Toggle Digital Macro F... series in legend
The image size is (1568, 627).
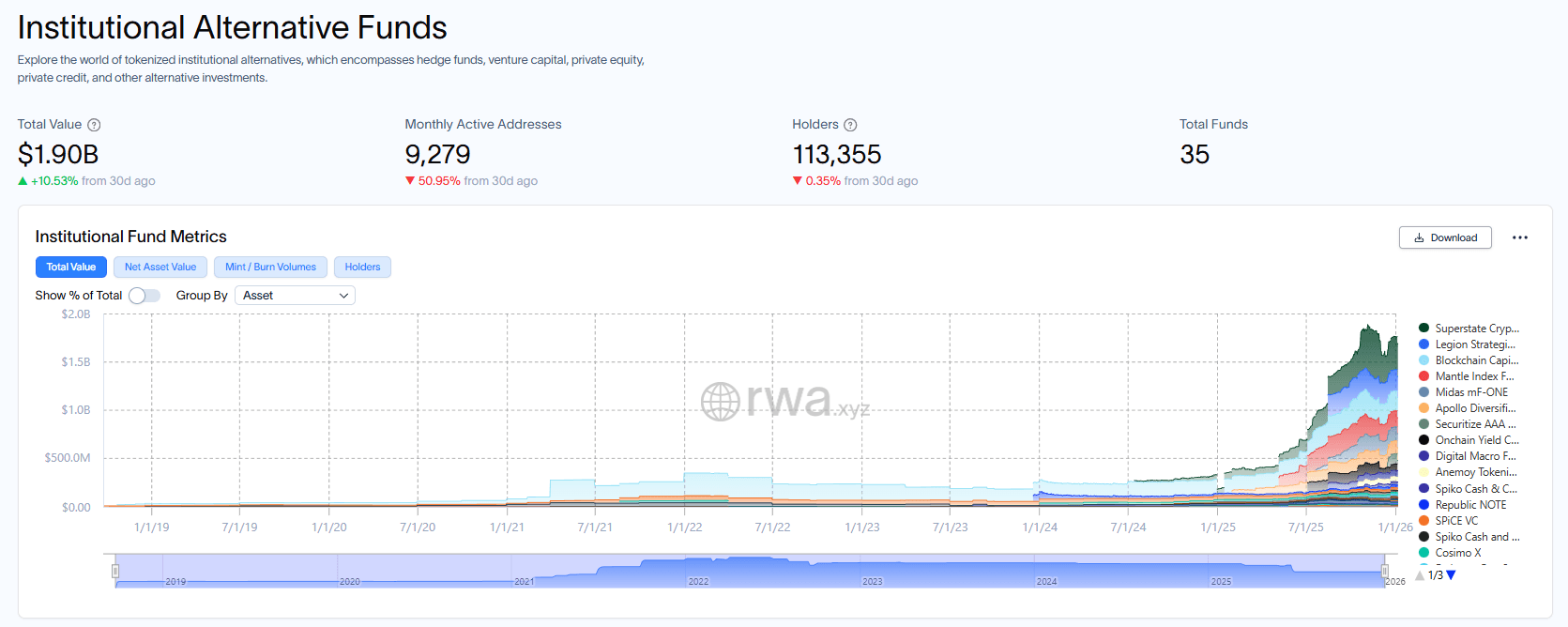tap(1468, 456)
